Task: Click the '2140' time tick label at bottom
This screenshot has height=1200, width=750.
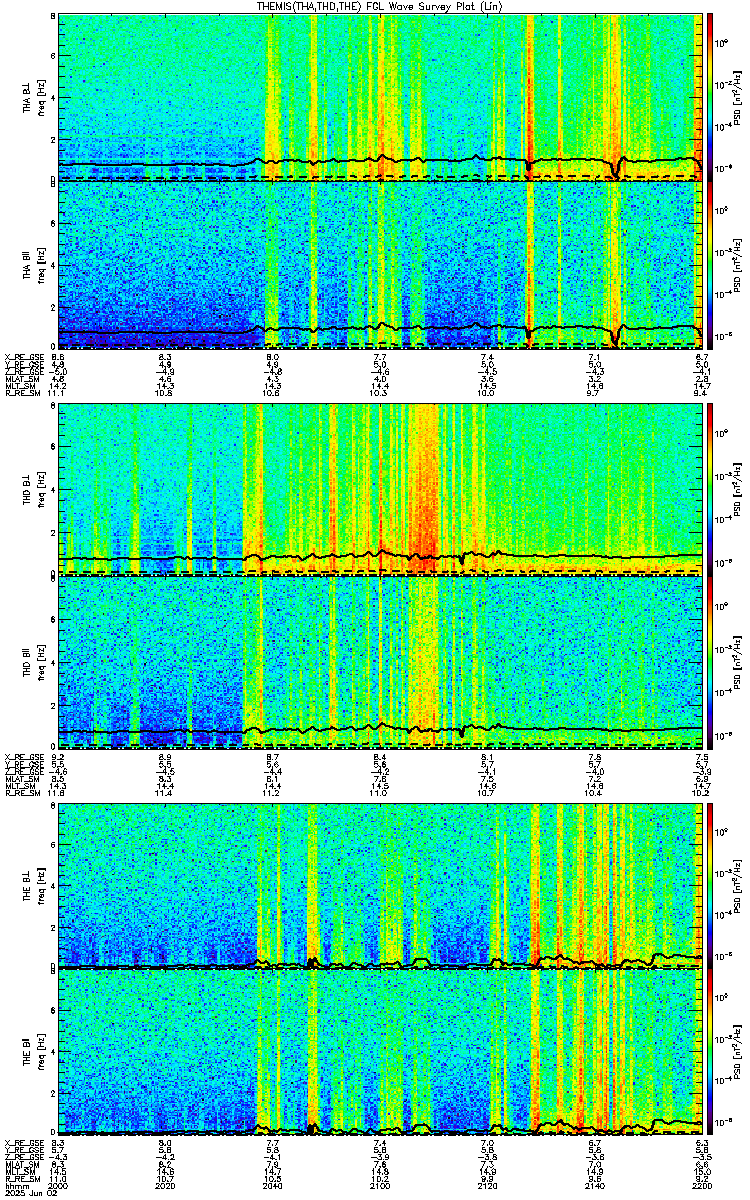Action: [x=596, y=1185]
